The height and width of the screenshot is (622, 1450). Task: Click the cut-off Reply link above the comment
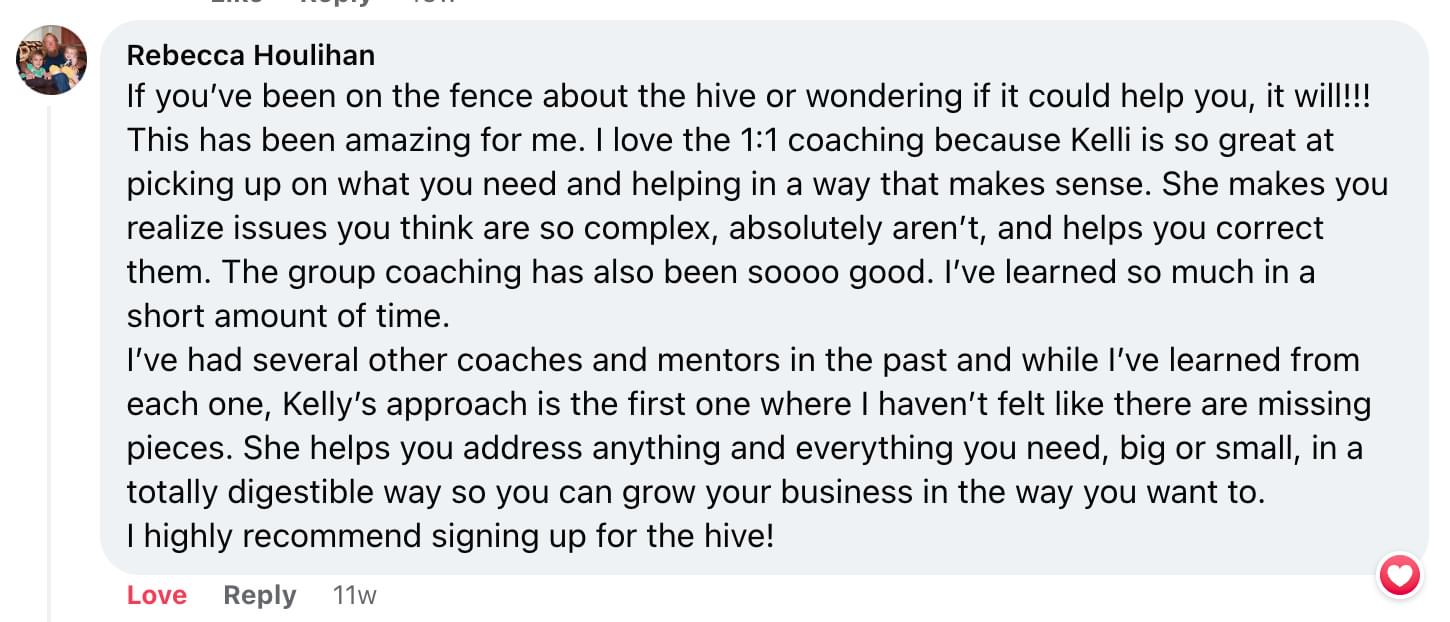(336, 3)
